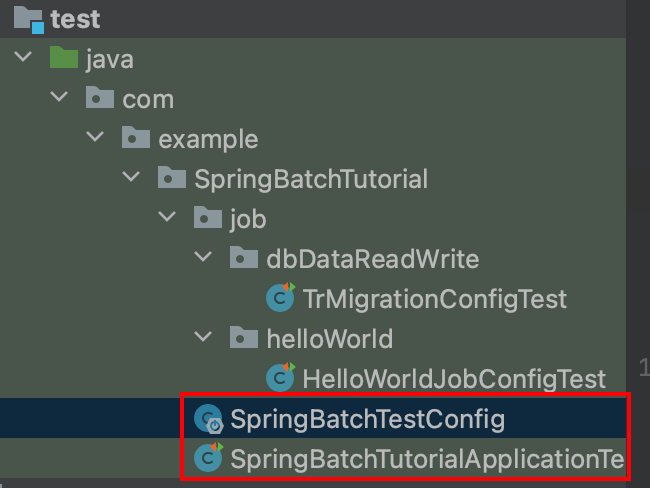Click the example package folder icon
The image size is (650, 488).
click(x=136, y=137)
